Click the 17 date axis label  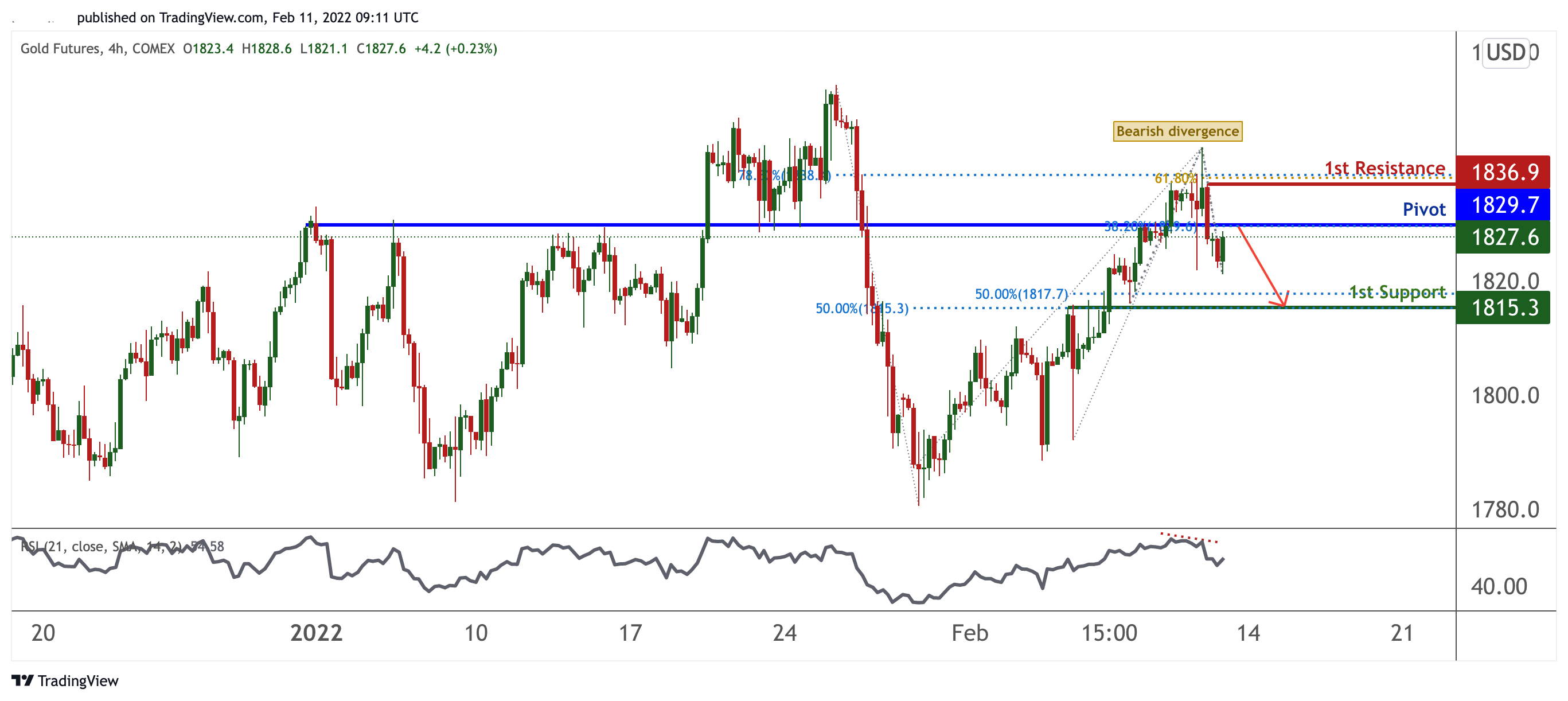(x=630, y=633)
